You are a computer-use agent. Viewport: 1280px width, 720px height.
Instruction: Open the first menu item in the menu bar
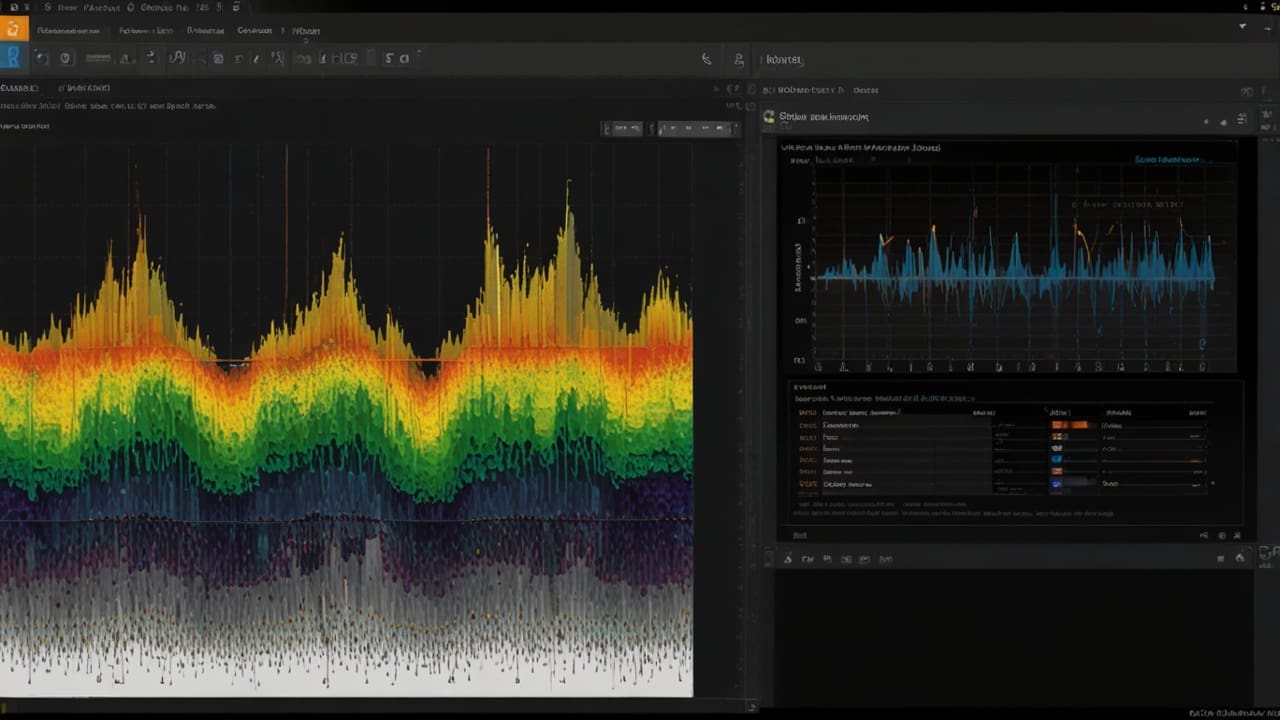coord(67,31)
